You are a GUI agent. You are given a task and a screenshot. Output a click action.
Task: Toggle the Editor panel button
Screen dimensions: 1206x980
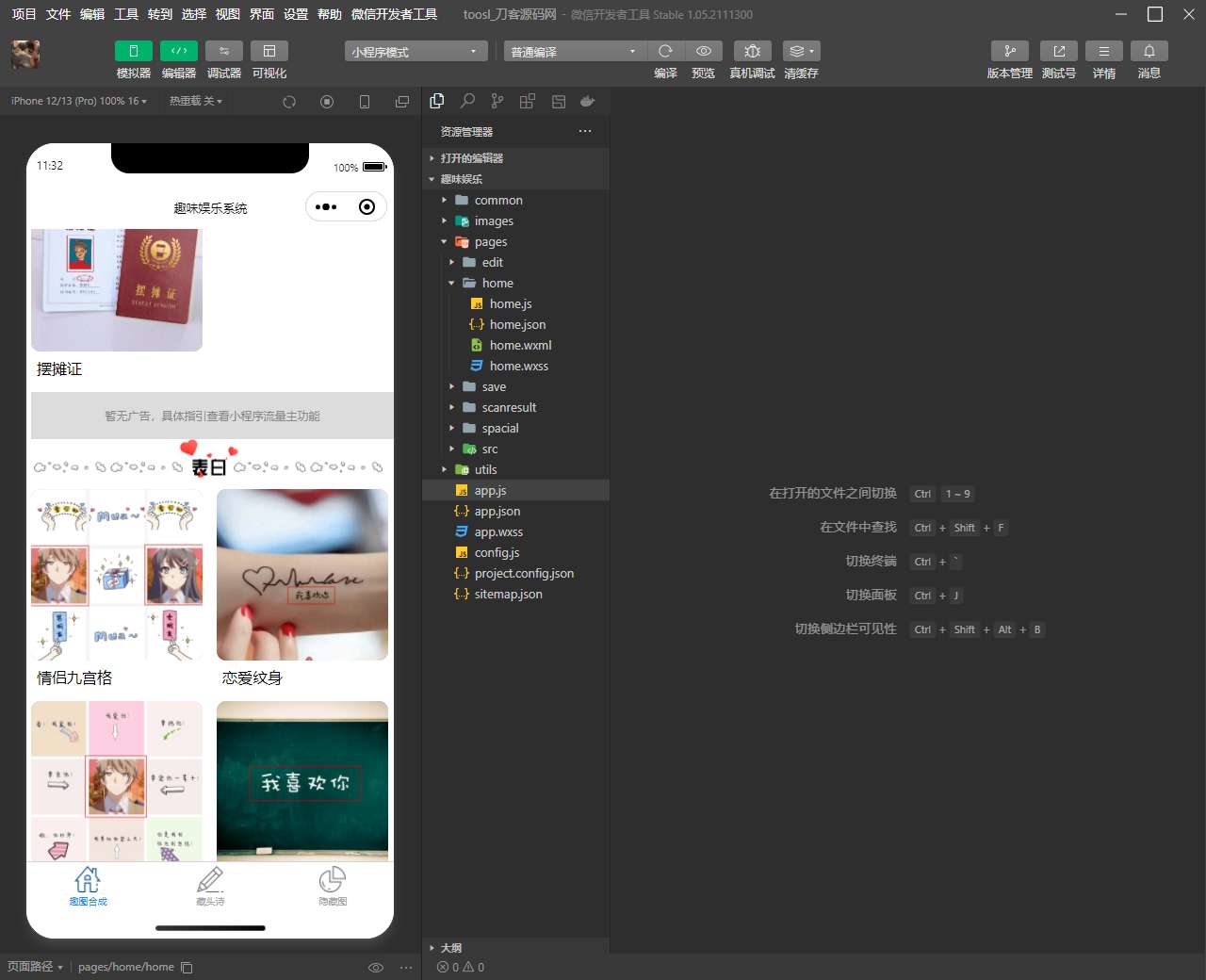click(x=178, y=51)
